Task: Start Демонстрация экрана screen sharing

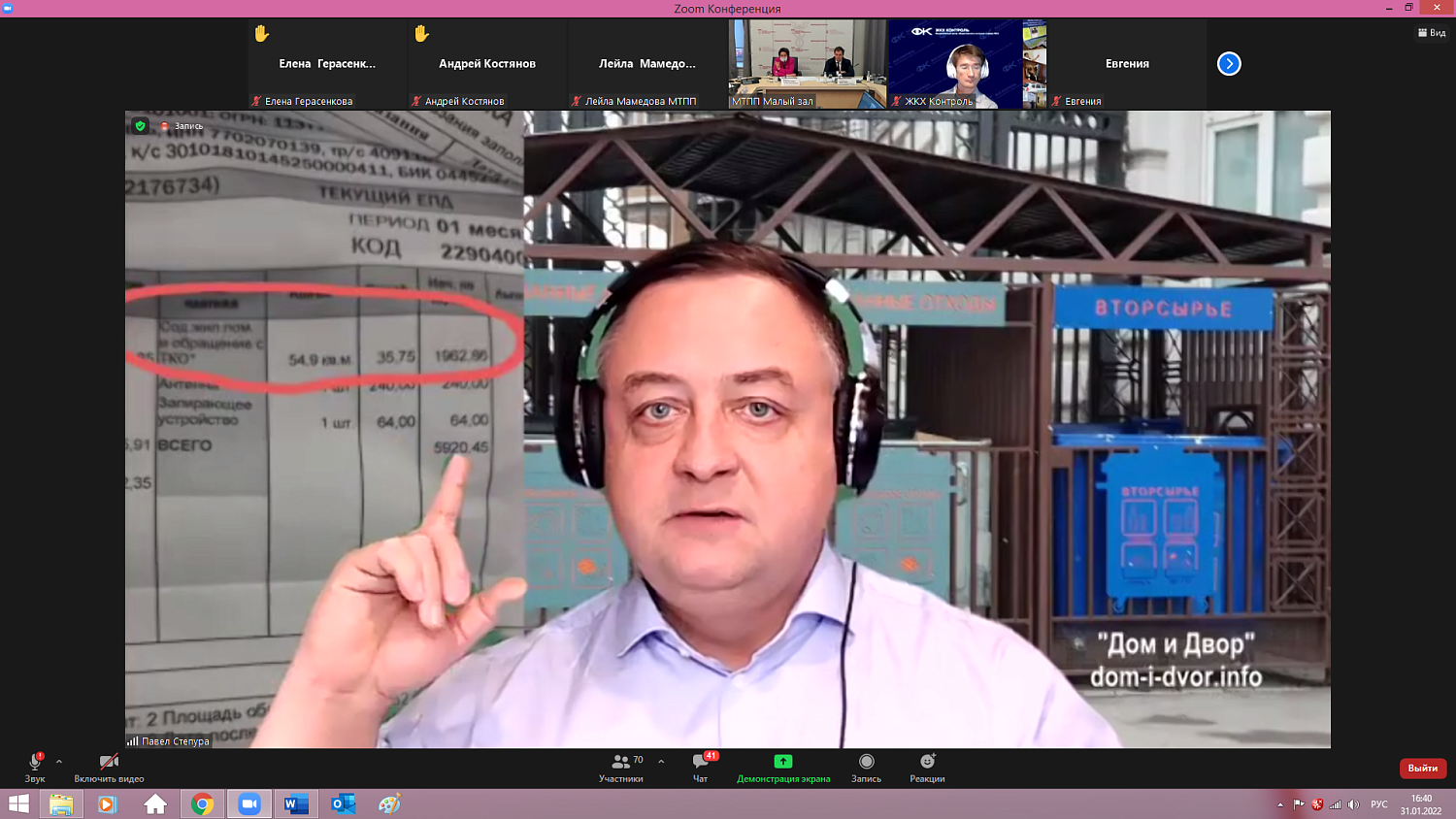Action: (x=783, y=768)
